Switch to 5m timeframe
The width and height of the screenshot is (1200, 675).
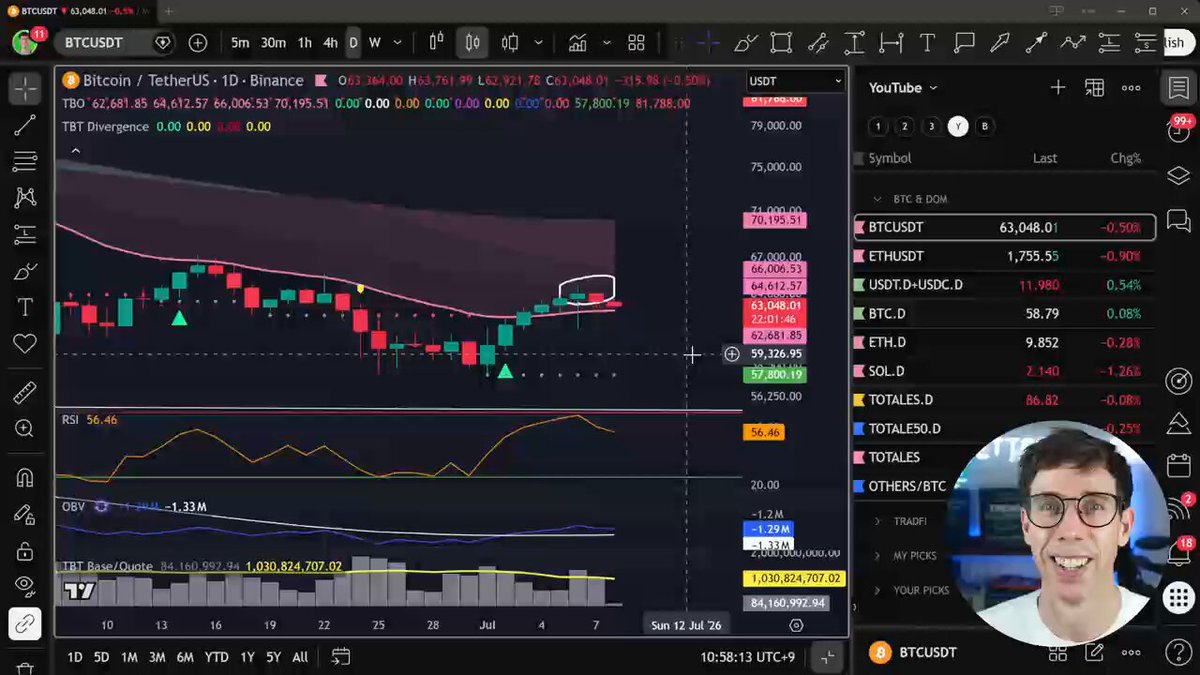coord(240,43)
